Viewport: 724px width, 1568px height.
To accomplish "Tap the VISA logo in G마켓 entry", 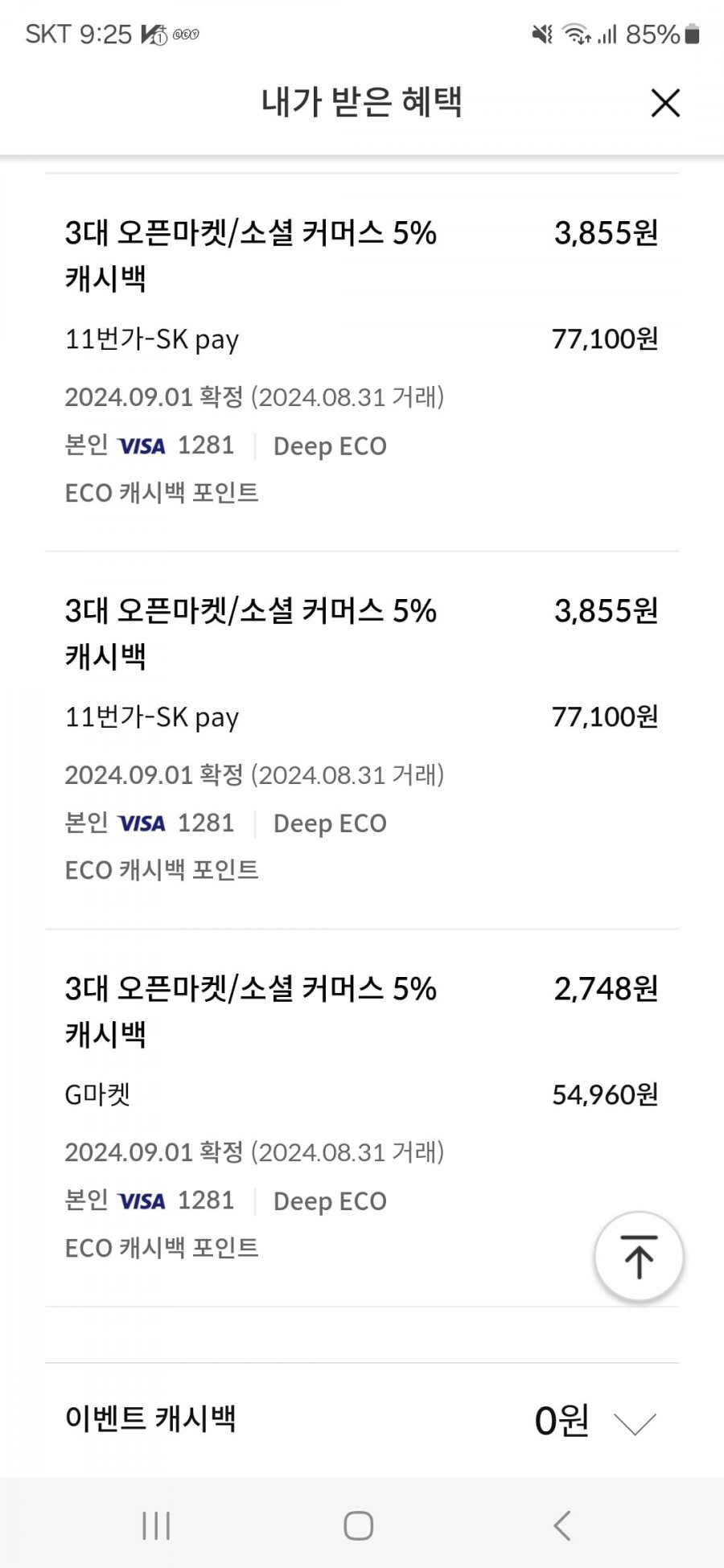I will [142, 1201].
